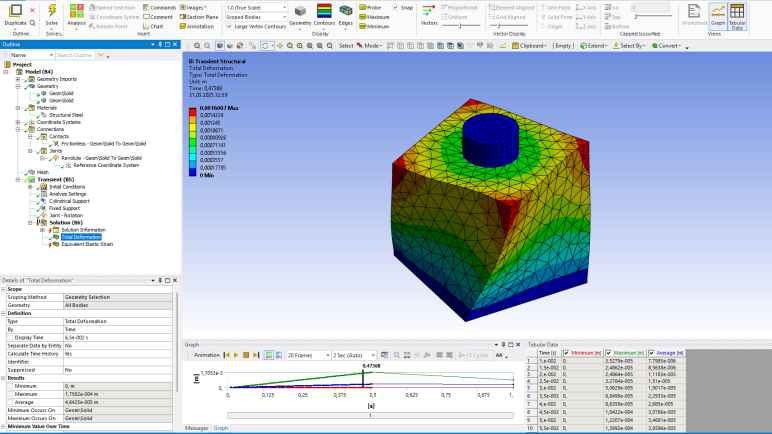The width and height of the screenshot is (772, 434).
Task: Uncheck the Minimum [m] column checkbox
Action: pos(566,354)
